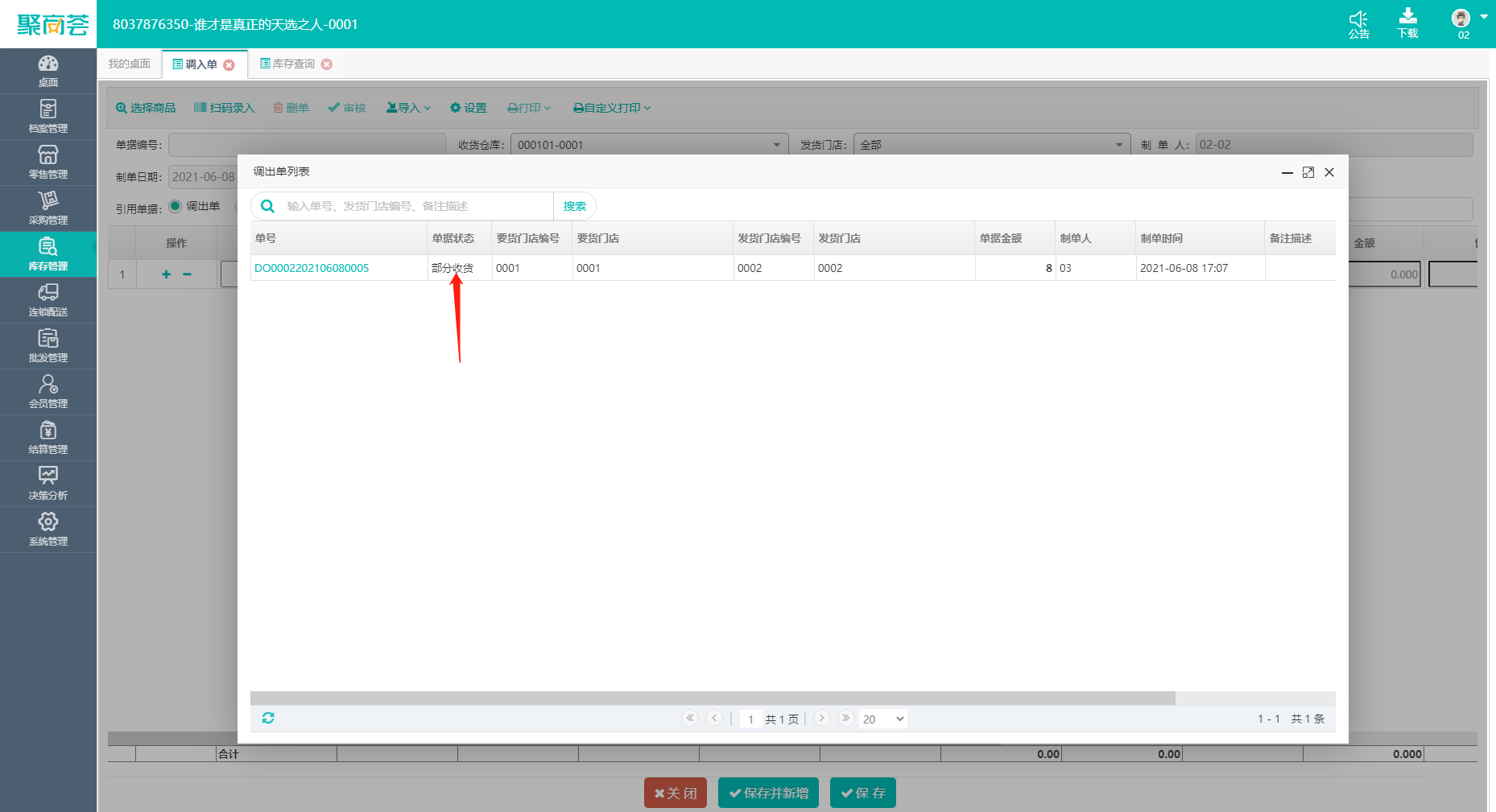The height and width of the screenshot is (812, 1496).
Task: Minimize the 调出单列表 dialog
Action: coord(1287,172)
